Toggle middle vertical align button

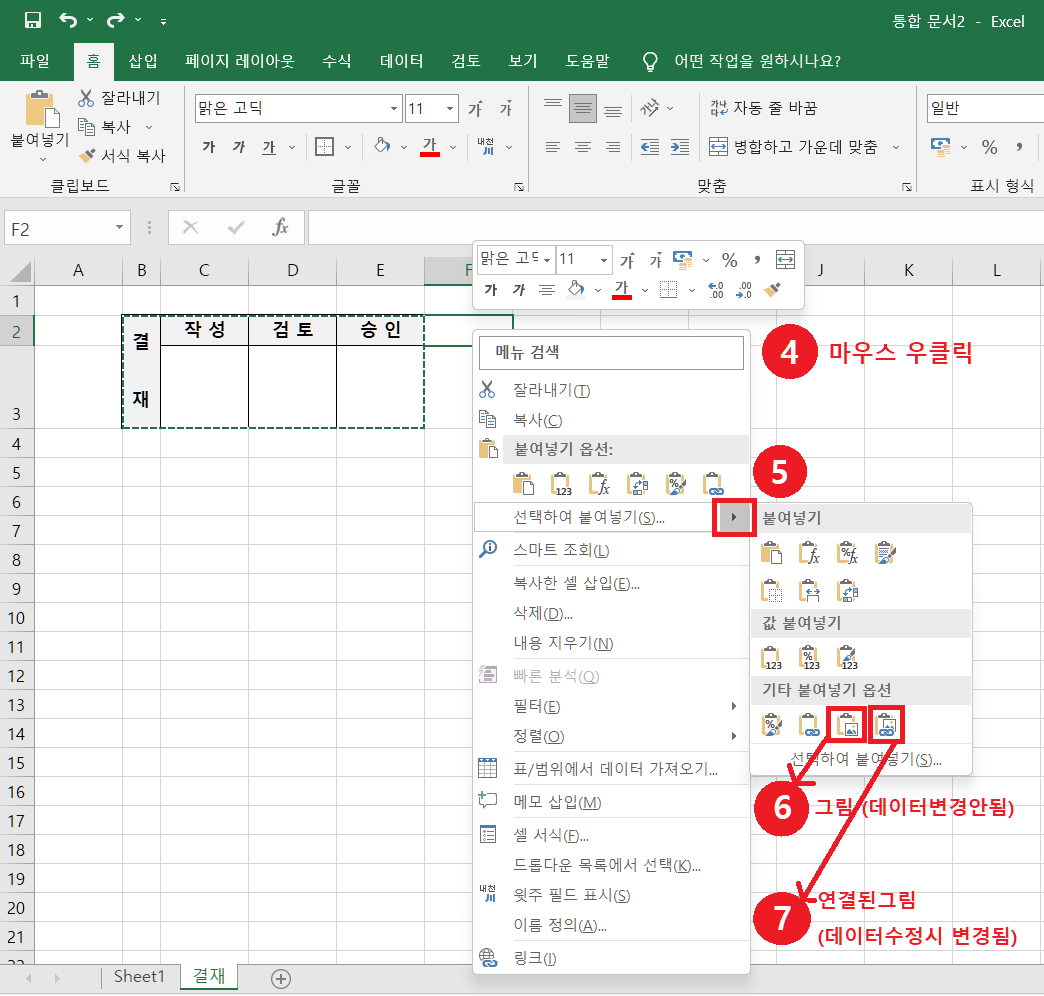583,108
